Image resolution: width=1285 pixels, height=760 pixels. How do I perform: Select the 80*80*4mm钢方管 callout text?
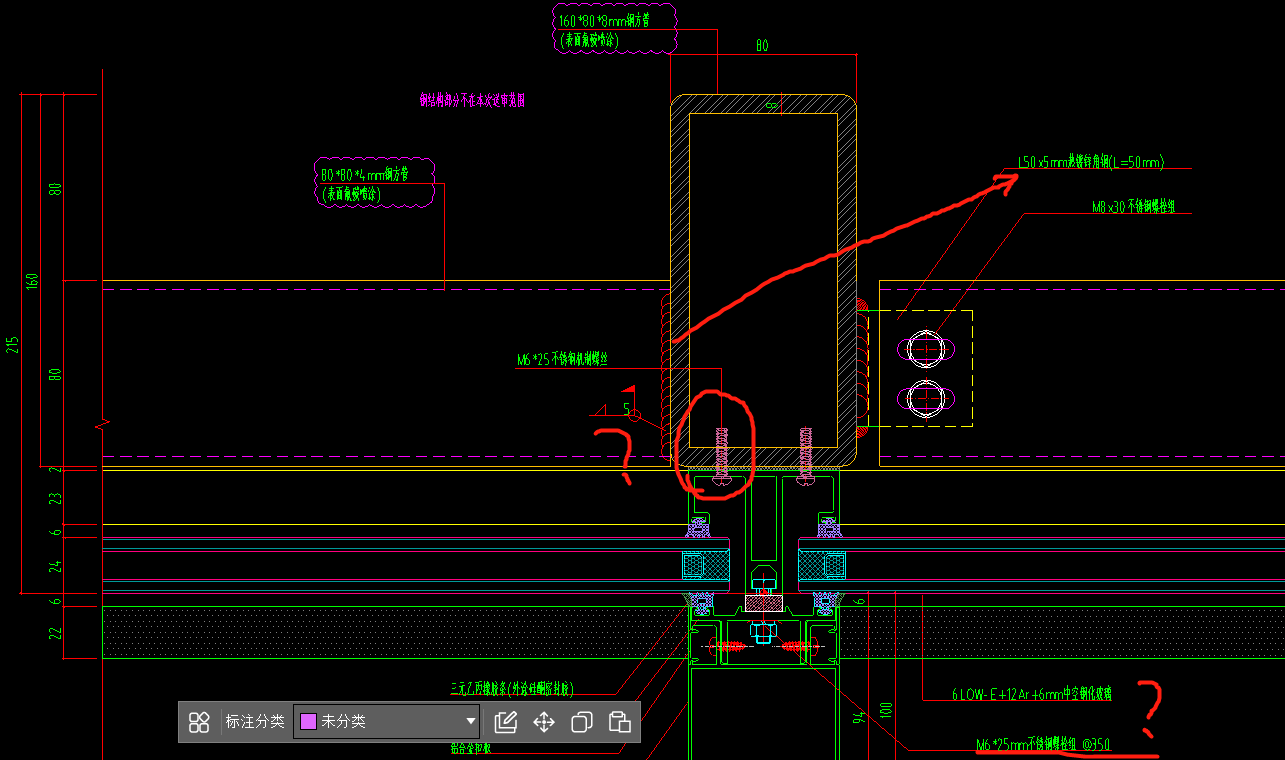366,174
